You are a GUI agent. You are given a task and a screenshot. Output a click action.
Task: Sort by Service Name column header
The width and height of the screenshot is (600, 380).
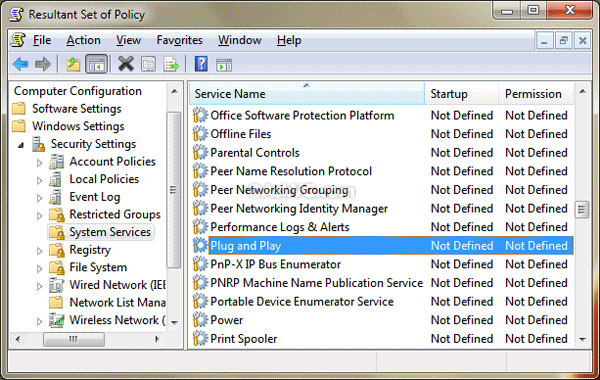pyautogui.click(x=307, y=93)
